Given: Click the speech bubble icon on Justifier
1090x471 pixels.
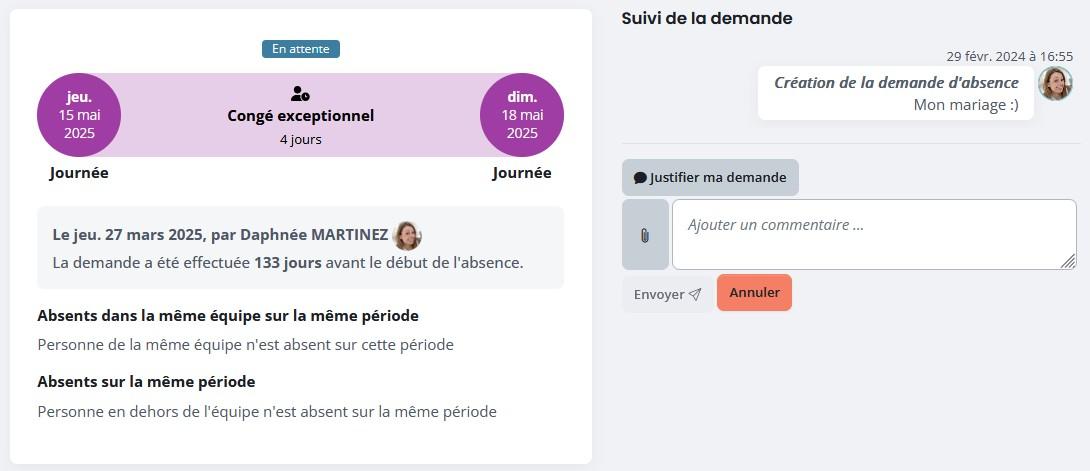Looking at the screenshot, I should (x=640, y=178).
